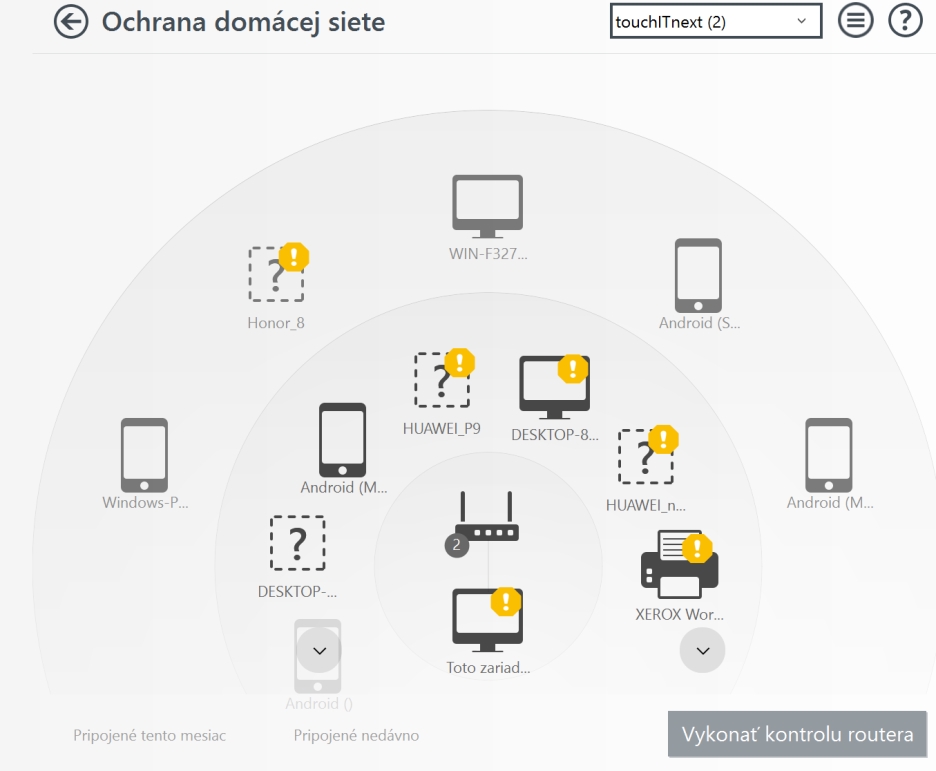This screenshot has height=771, width=936.
Task: Click the 'Pripojené tento mesiac' label
Action: tap(150, 736)
